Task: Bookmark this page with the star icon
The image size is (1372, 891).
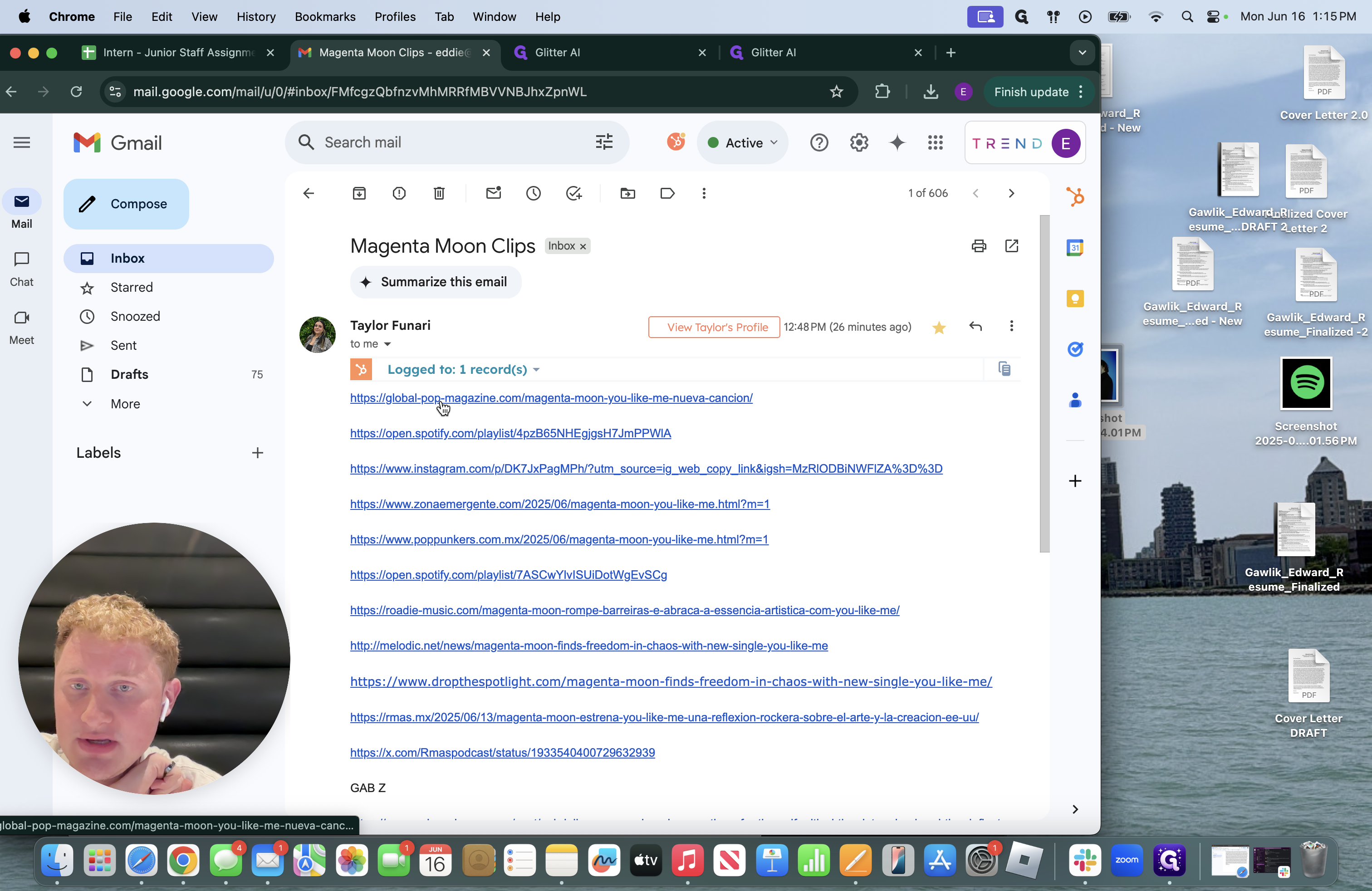Action: 837,92
